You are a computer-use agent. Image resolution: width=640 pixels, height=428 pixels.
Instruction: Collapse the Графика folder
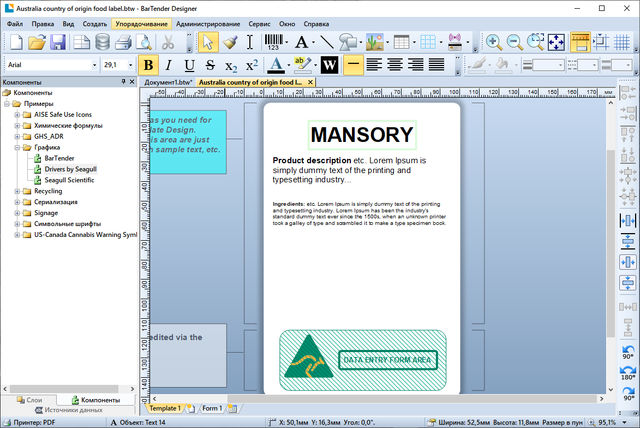[17, 147]
